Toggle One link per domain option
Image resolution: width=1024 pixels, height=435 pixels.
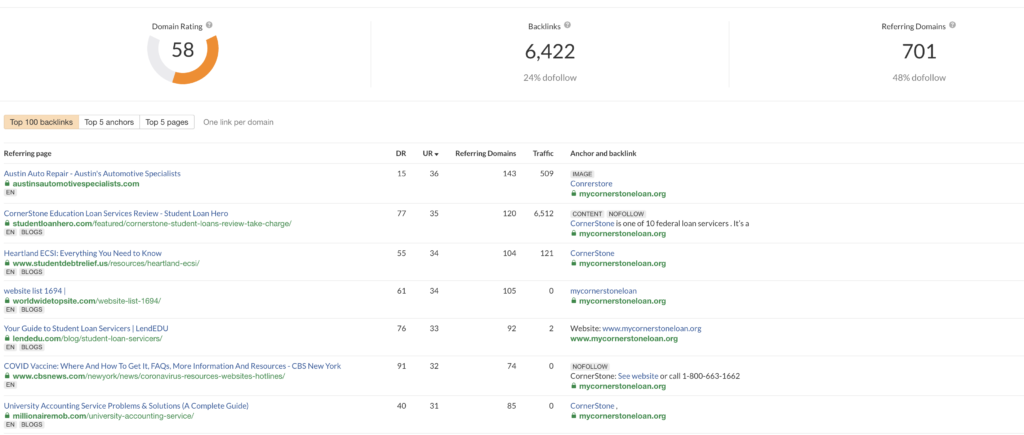coord(238,122)
